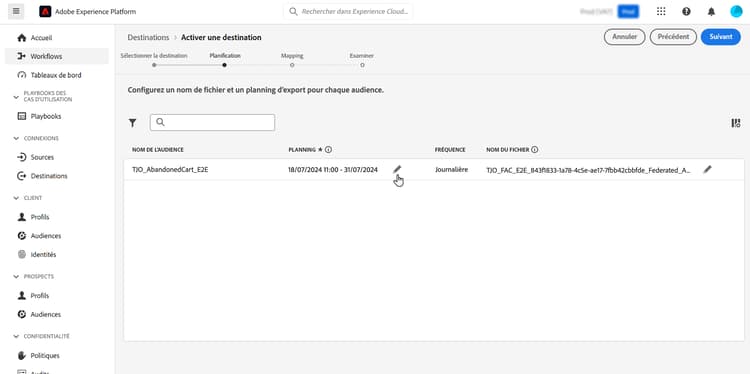Collapse the Prospects sidebar section
Viewport: 750px width, 374px height.
click(16, 276)
